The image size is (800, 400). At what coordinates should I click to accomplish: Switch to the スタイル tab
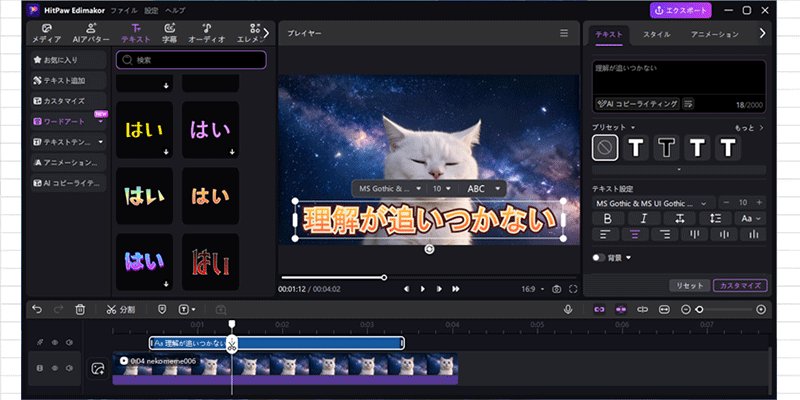click(x=656, y=35)
